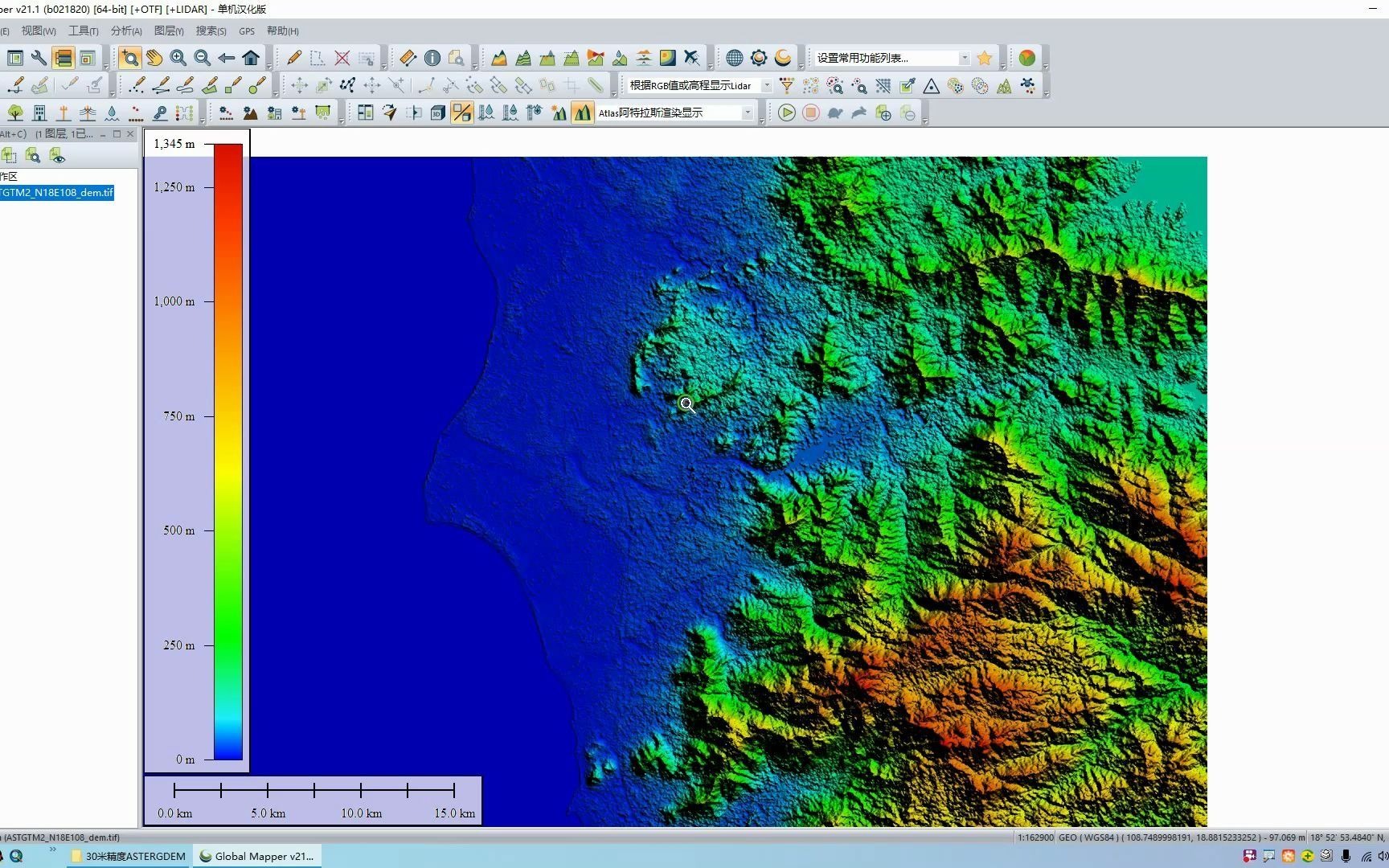
Task: Open the 分析(A) menu
Action: [125, 31]
